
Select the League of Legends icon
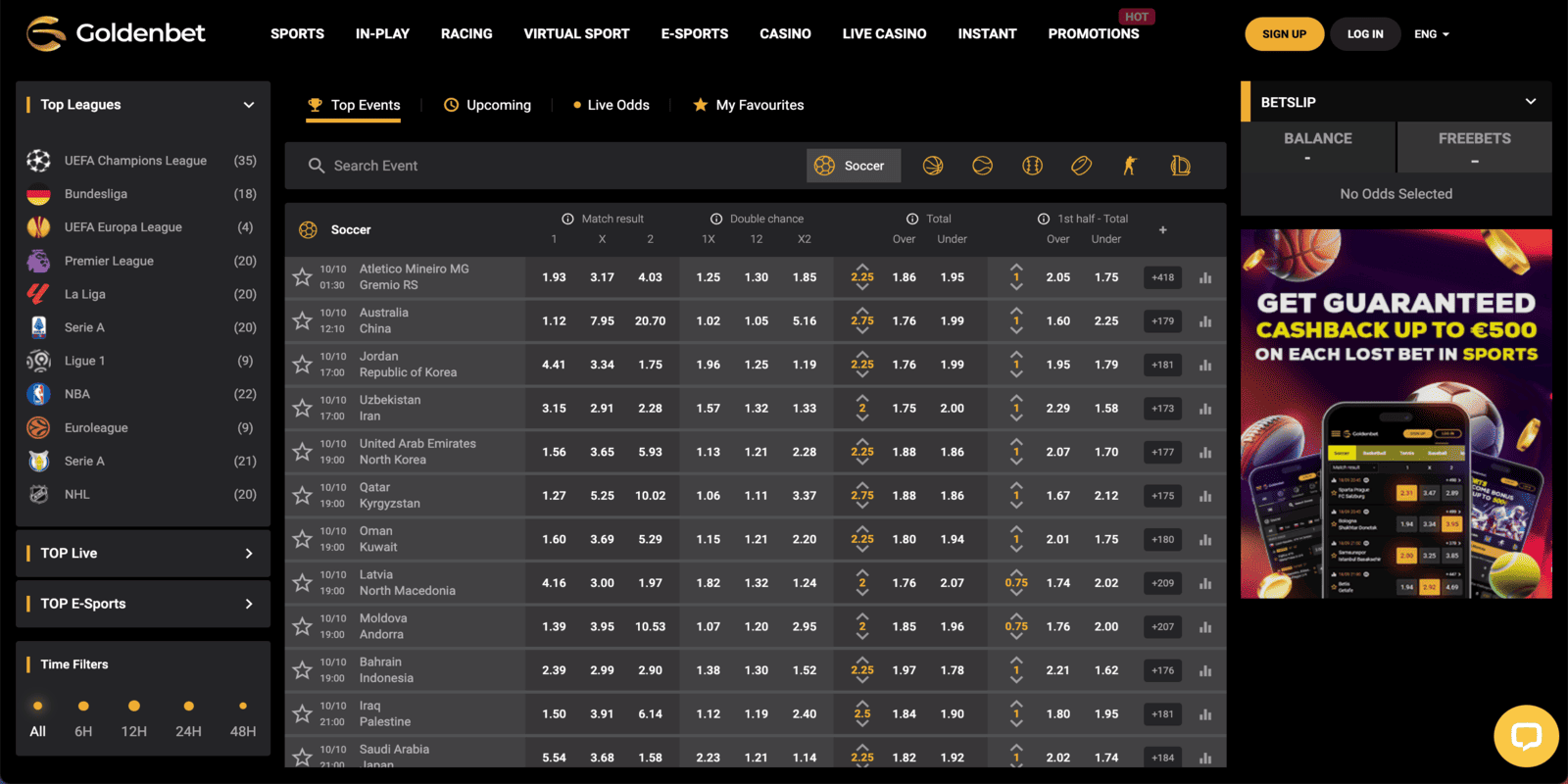coord(1180,166)
